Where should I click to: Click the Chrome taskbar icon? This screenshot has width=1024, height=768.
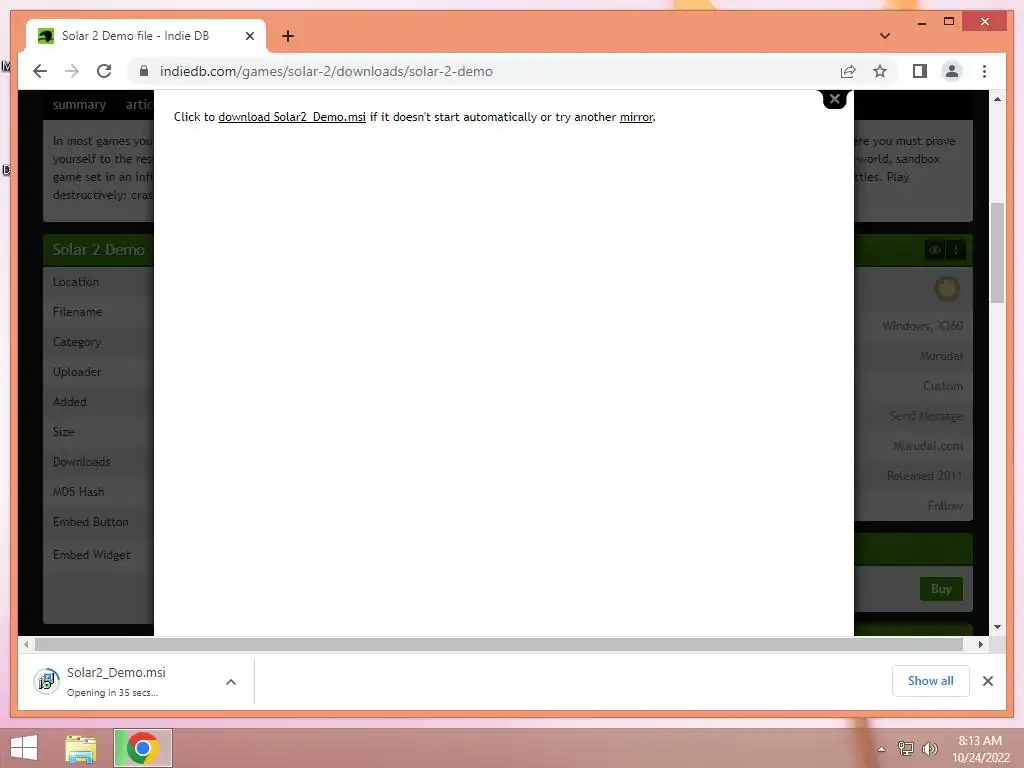pyautogui.click(x=142, y=748)
